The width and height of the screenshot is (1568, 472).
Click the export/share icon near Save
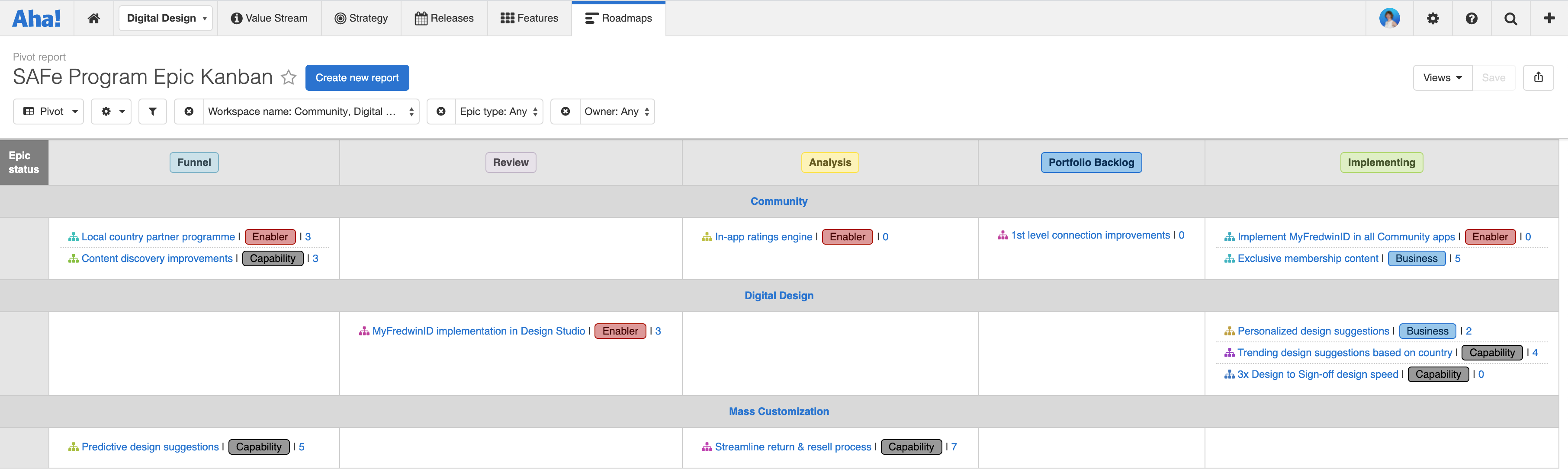[x=1539, y=77]
